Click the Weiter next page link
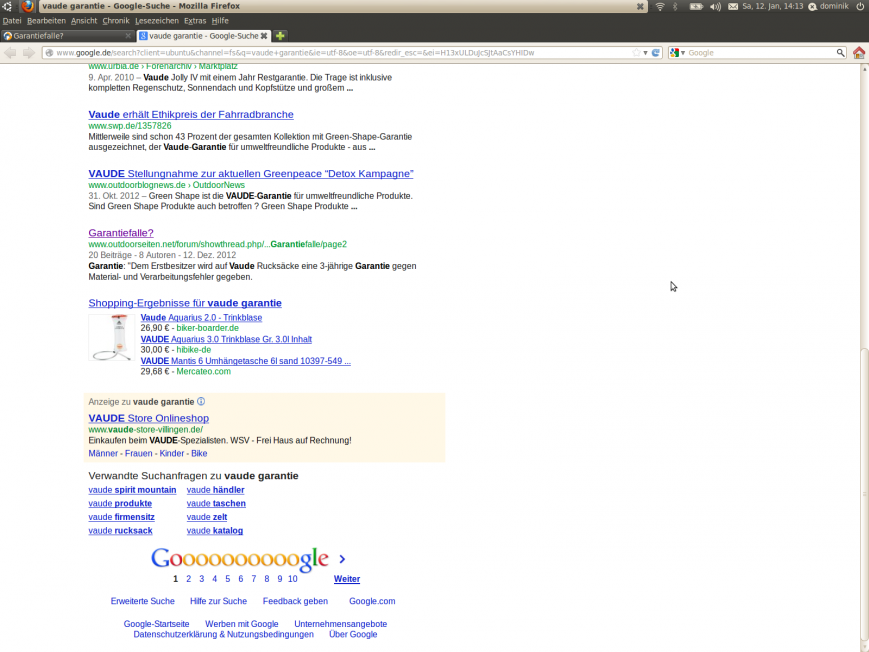This screenshot has width=869, height=652. click(x=347, y=579)
